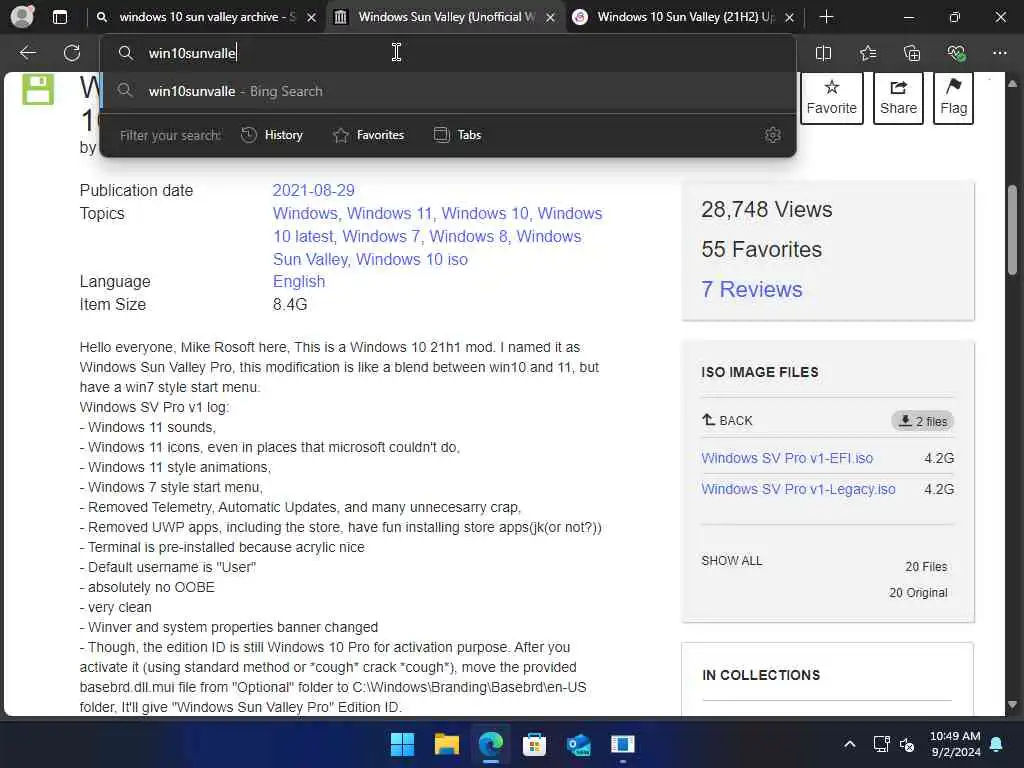Viewport: 1024px width, 768px height.
Task: Close the 'Windows Sun Valley (Unofficial' tab
Action: [x=551, y=18]
